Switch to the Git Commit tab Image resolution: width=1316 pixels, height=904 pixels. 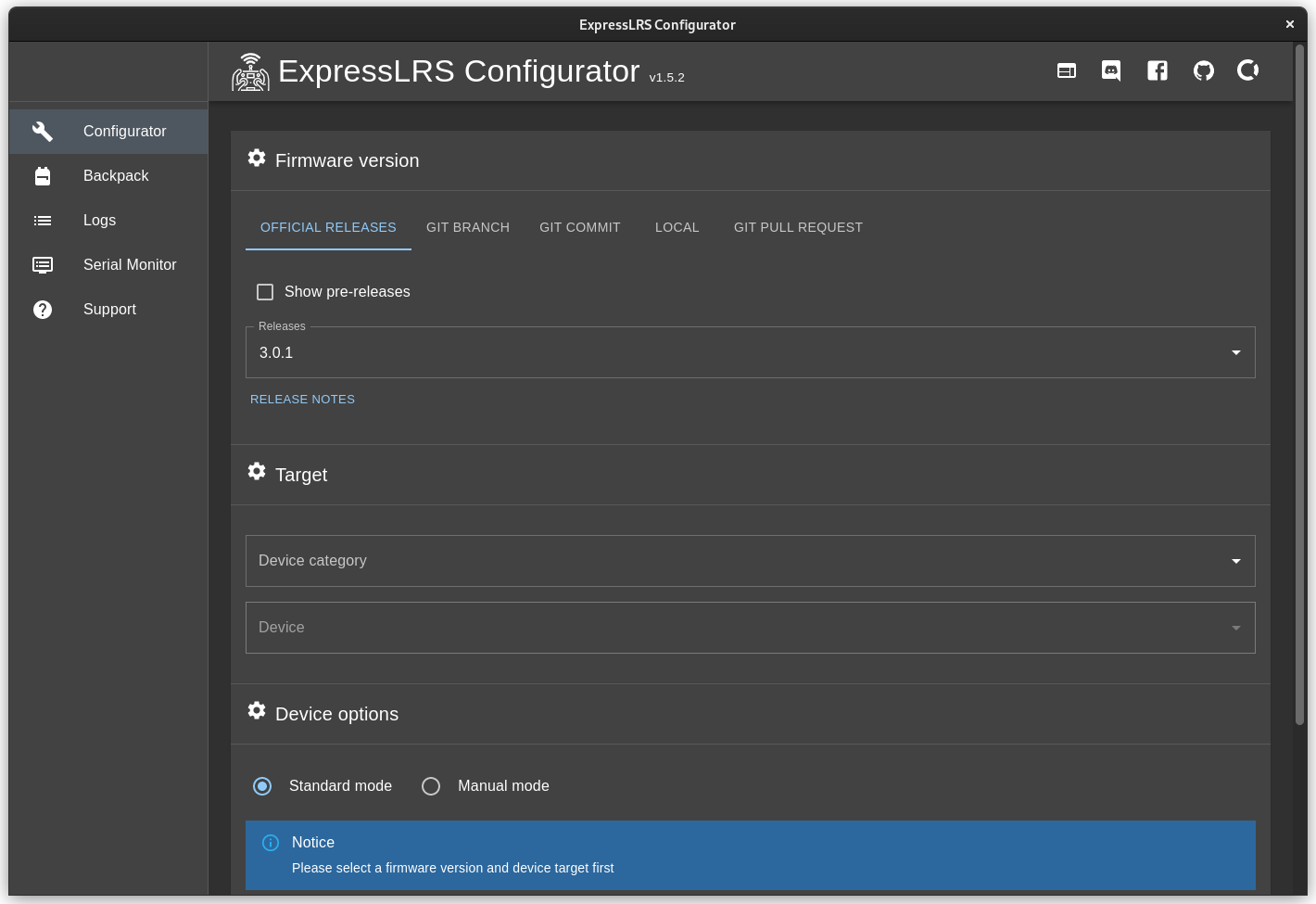(x=580, y=227)
